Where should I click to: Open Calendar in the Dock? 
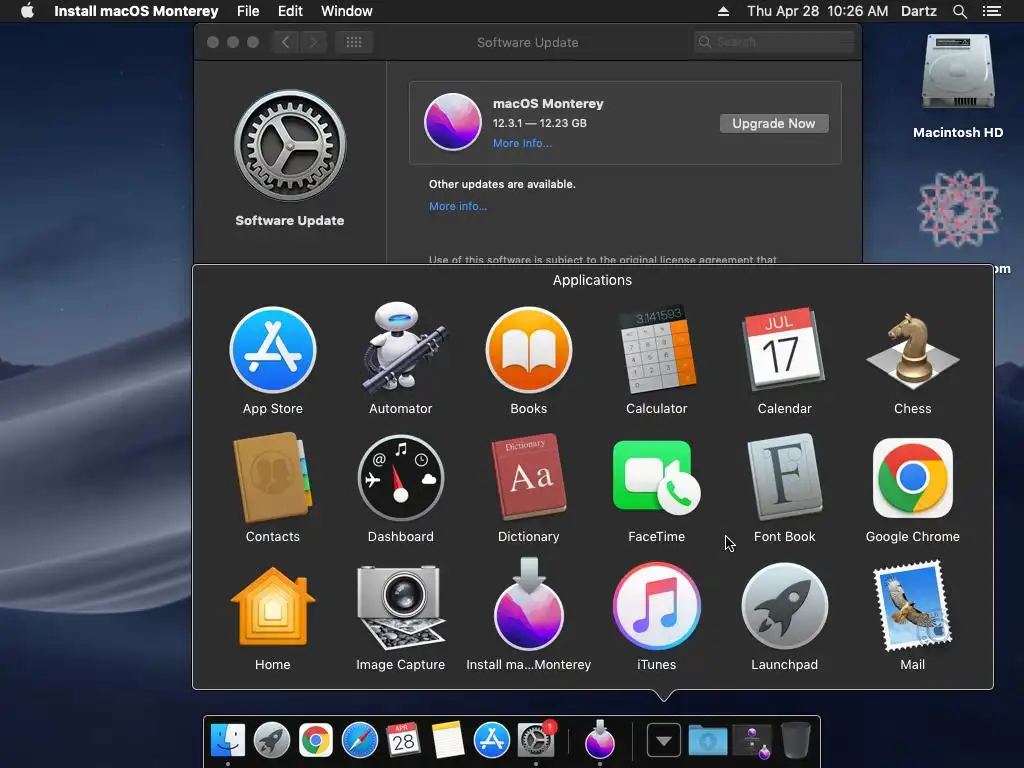click(404, 741)
